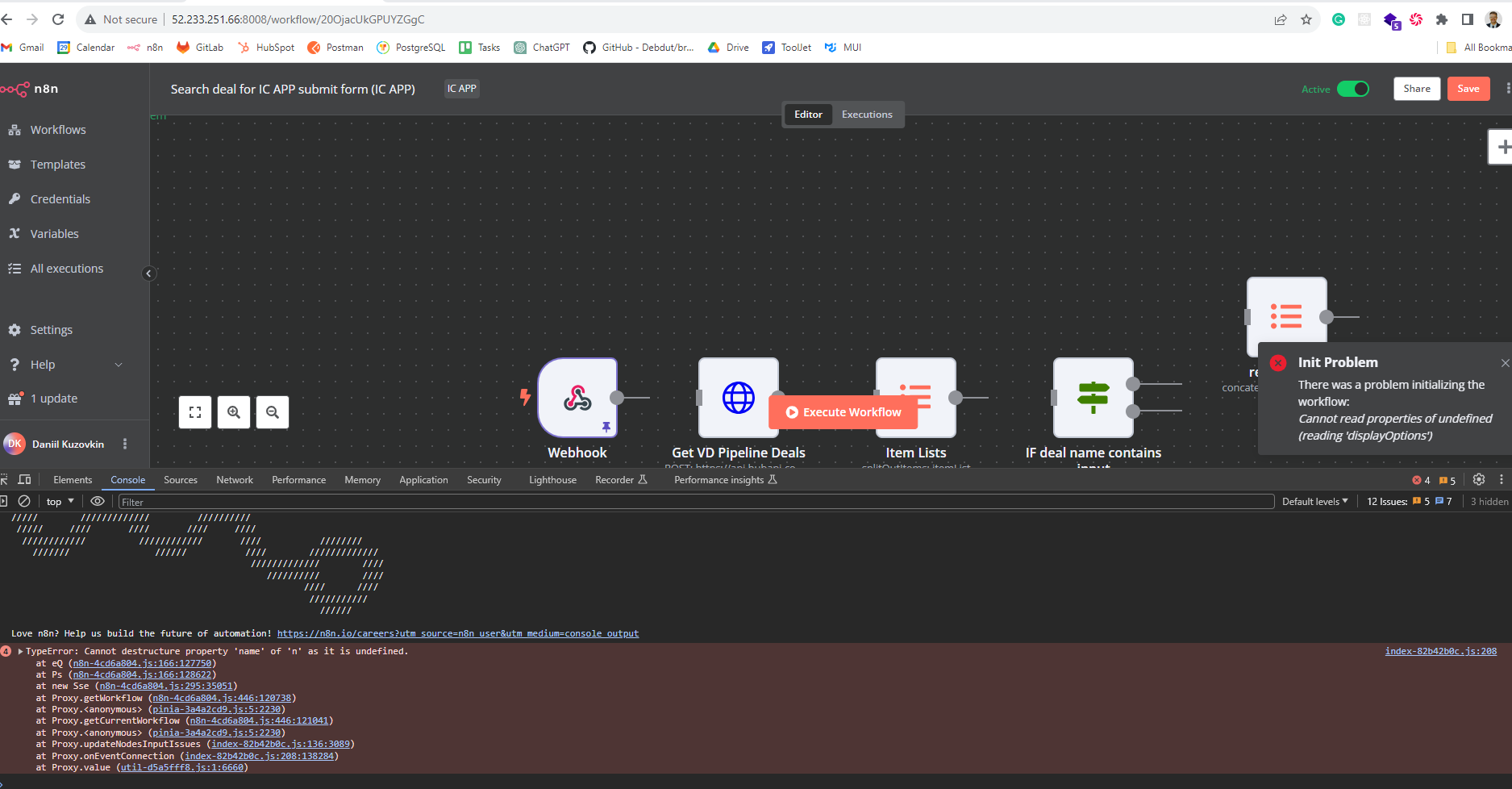Dismiss the Init Problem notification
Image resolution: width=1512 pixels, height=789 pixels.
[x=1505, y=363]
